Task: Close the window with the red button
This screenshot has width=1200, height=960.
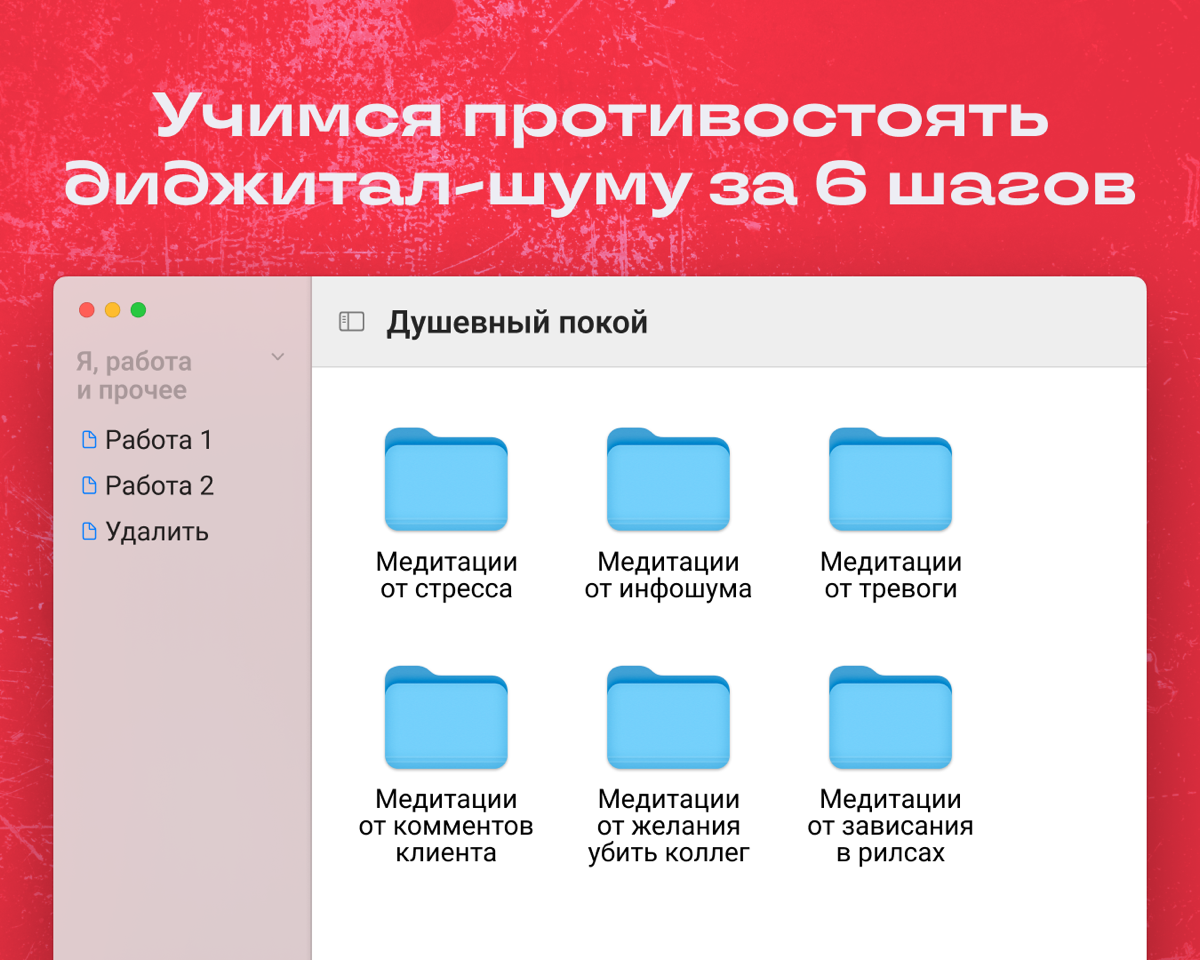Action: (x=87, y=310)
